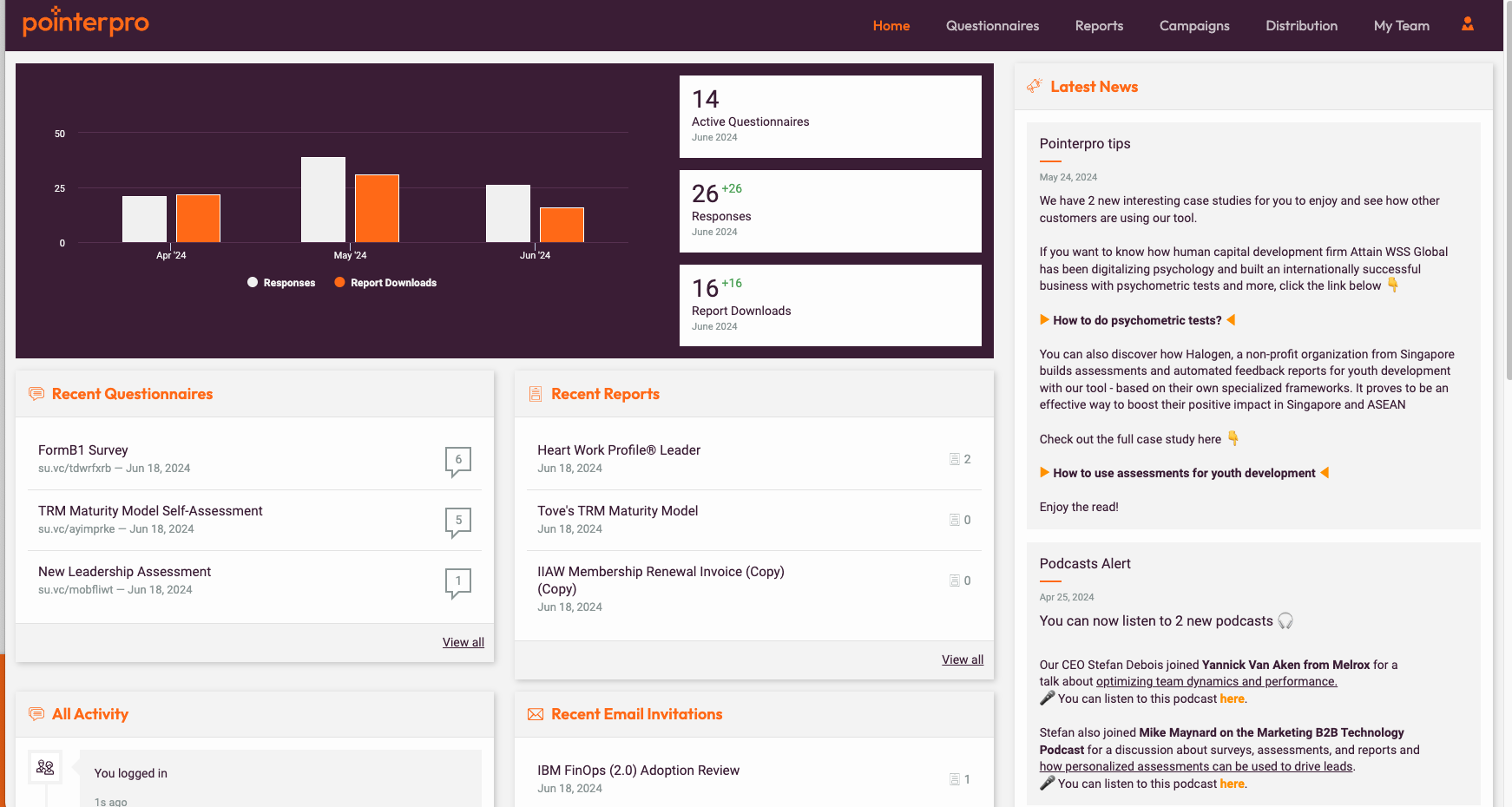Viewport: 1512px width, 807px height.
Task: Open optimizing team dynamics and performance link
Action: click(x=1216, y=681)
